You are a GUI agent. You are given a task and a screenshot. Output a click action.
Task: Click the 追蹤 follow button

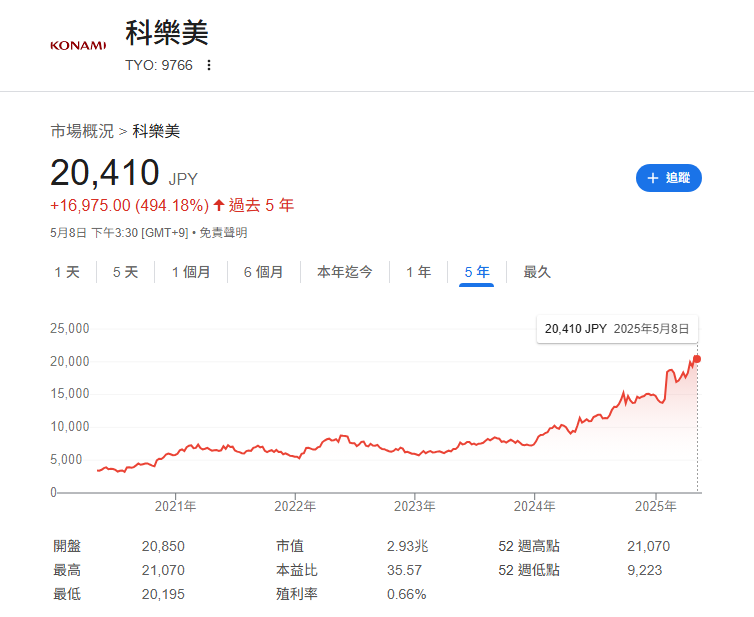pos(668,178)
